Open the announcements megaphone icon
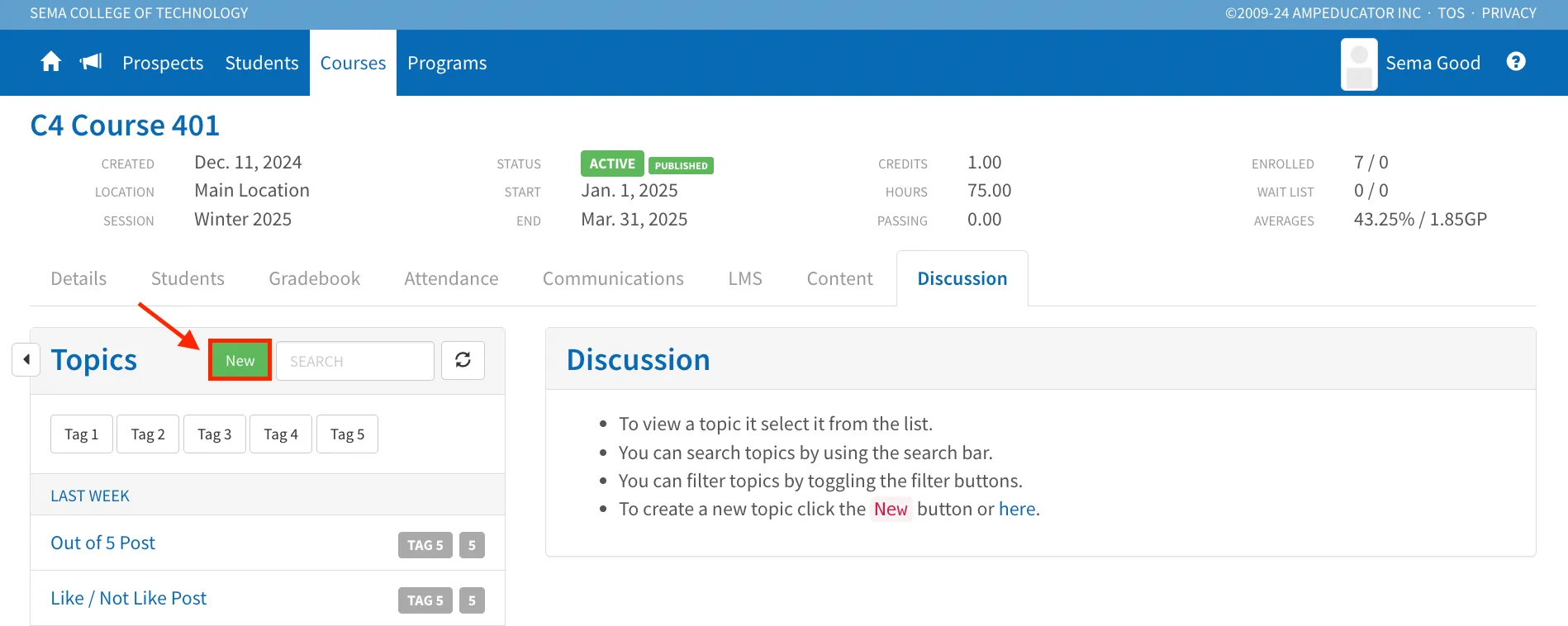The image size is (1568, 626). (x=91, y=62)
